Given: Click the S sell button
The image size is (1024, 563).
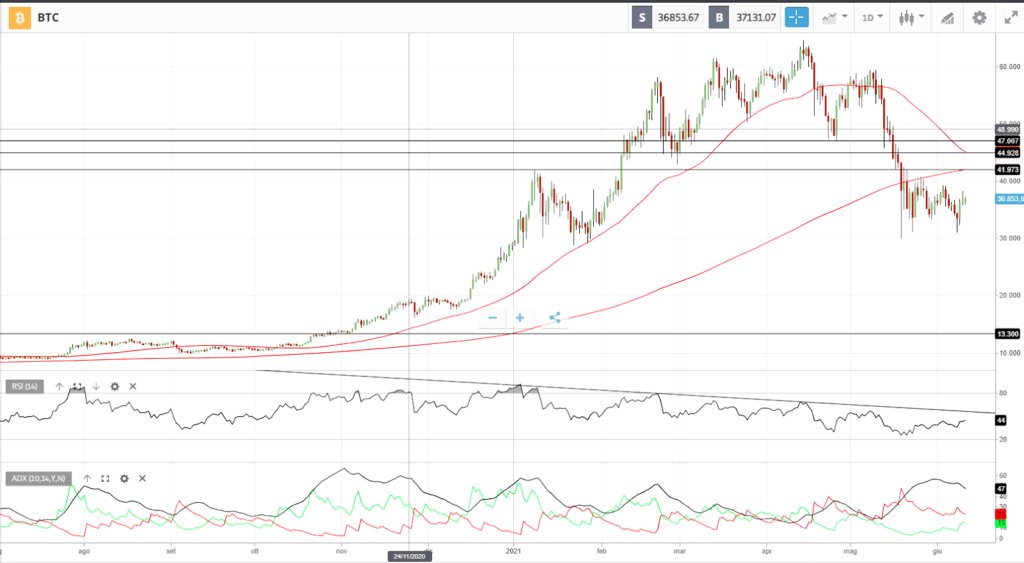Looking at the screenshot, I should (641, 18).
